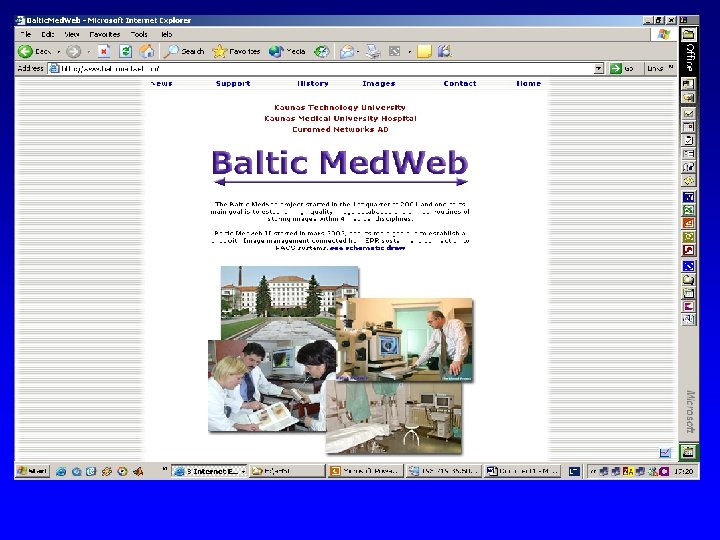Image resolution: width=720 pixels, height=540 pixels.
Task: Click the yellow note toolbar icon
Action: point(424,51)
